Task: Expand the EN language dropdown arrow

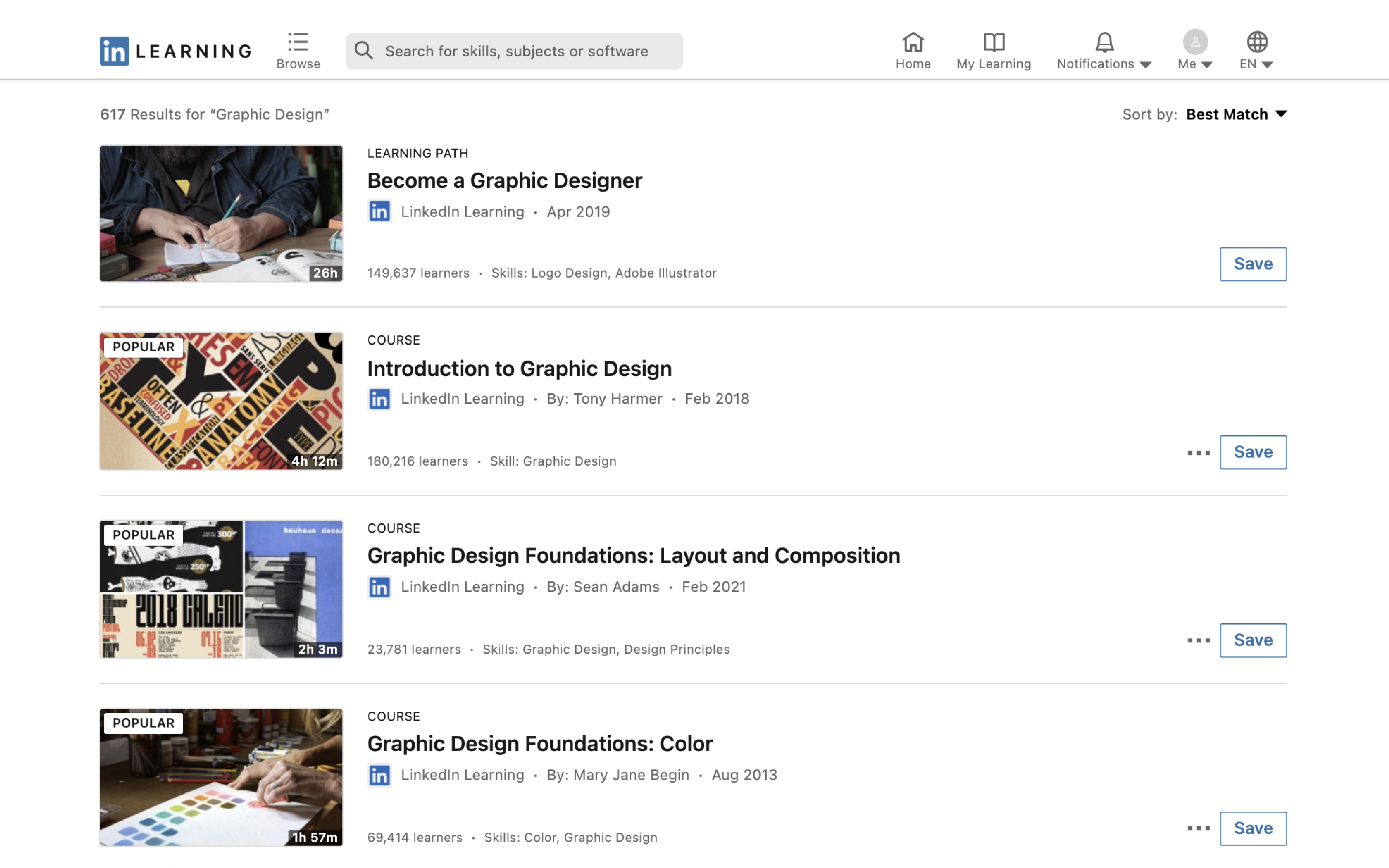Action: [1267, 65]
